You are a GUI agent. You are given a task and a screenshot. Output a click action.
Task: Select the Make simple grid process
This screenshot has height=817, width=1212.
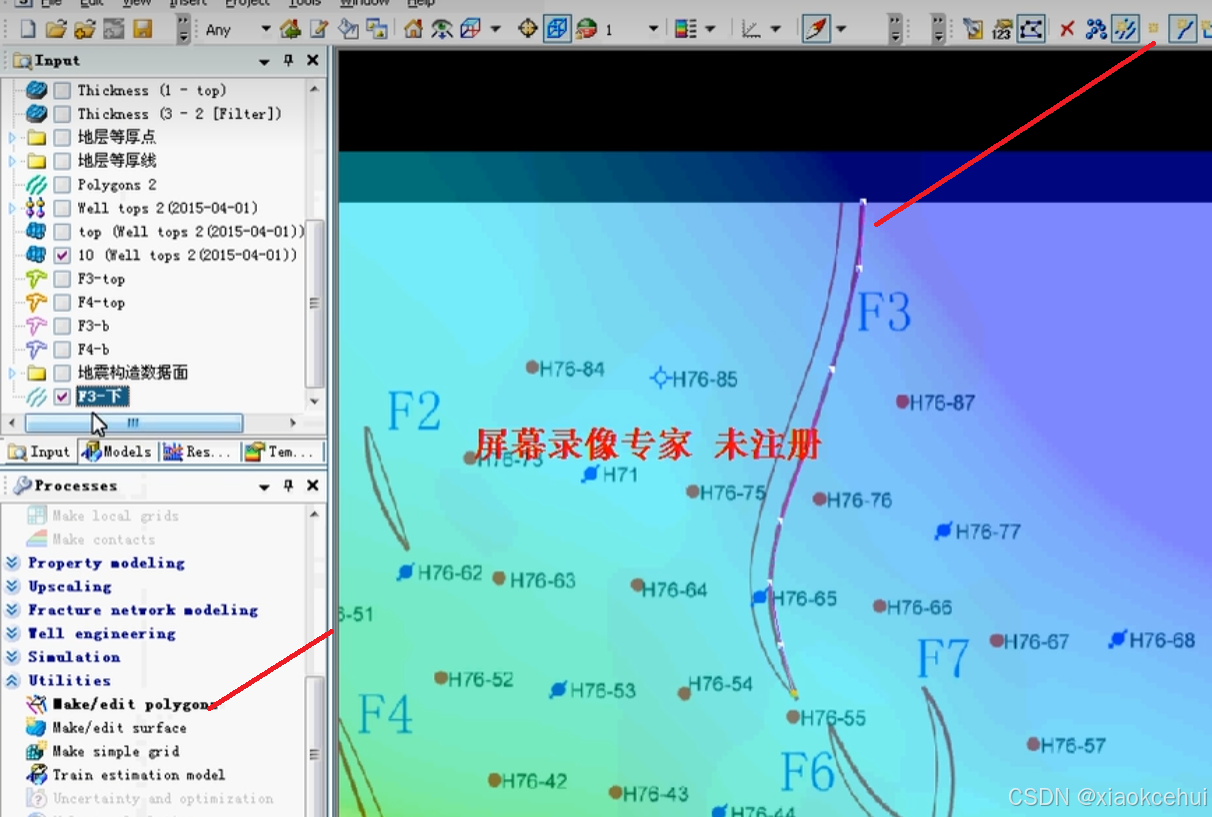coord(115,751)
